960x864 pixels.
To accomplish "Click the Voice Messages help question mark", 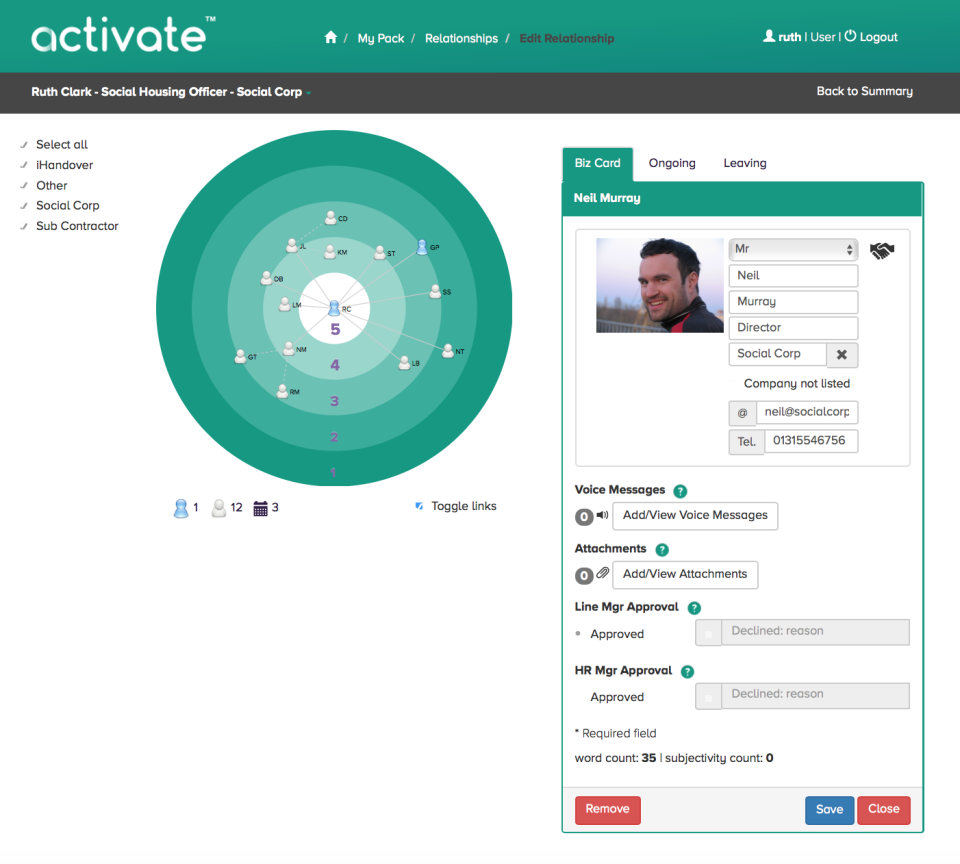I will pos(680,491).
